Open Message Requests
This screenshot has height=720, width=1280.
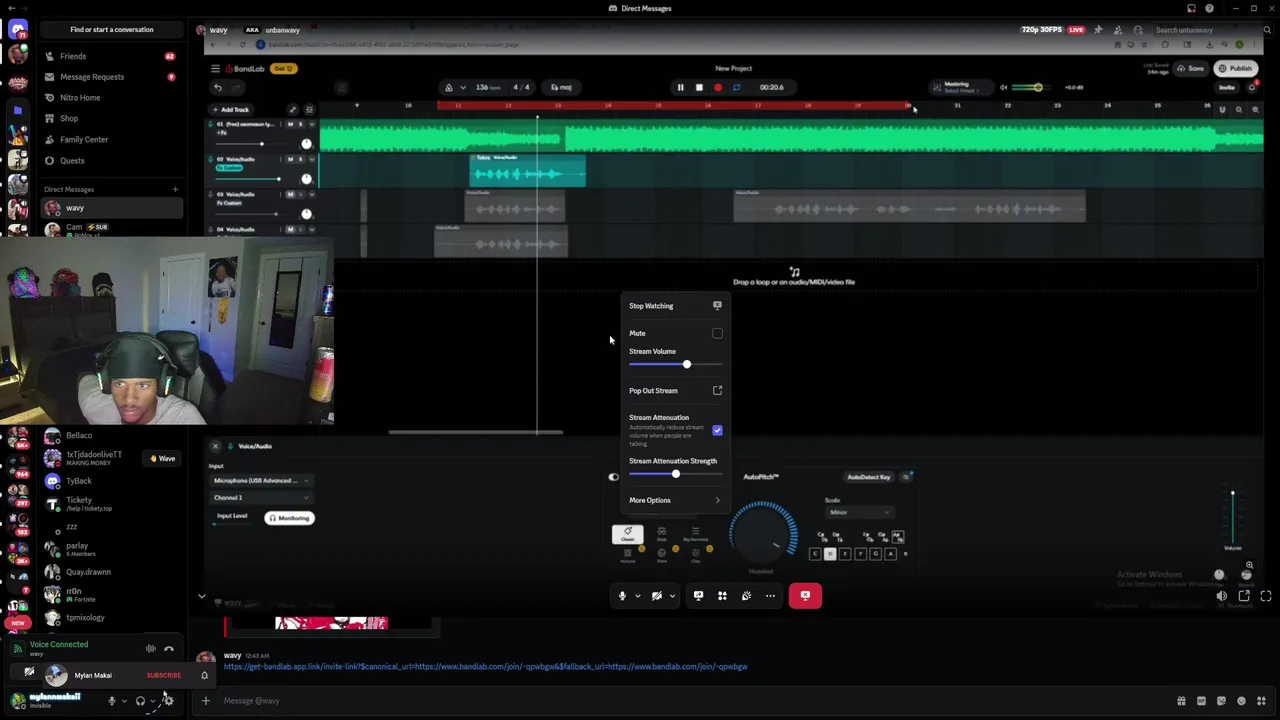112,77
